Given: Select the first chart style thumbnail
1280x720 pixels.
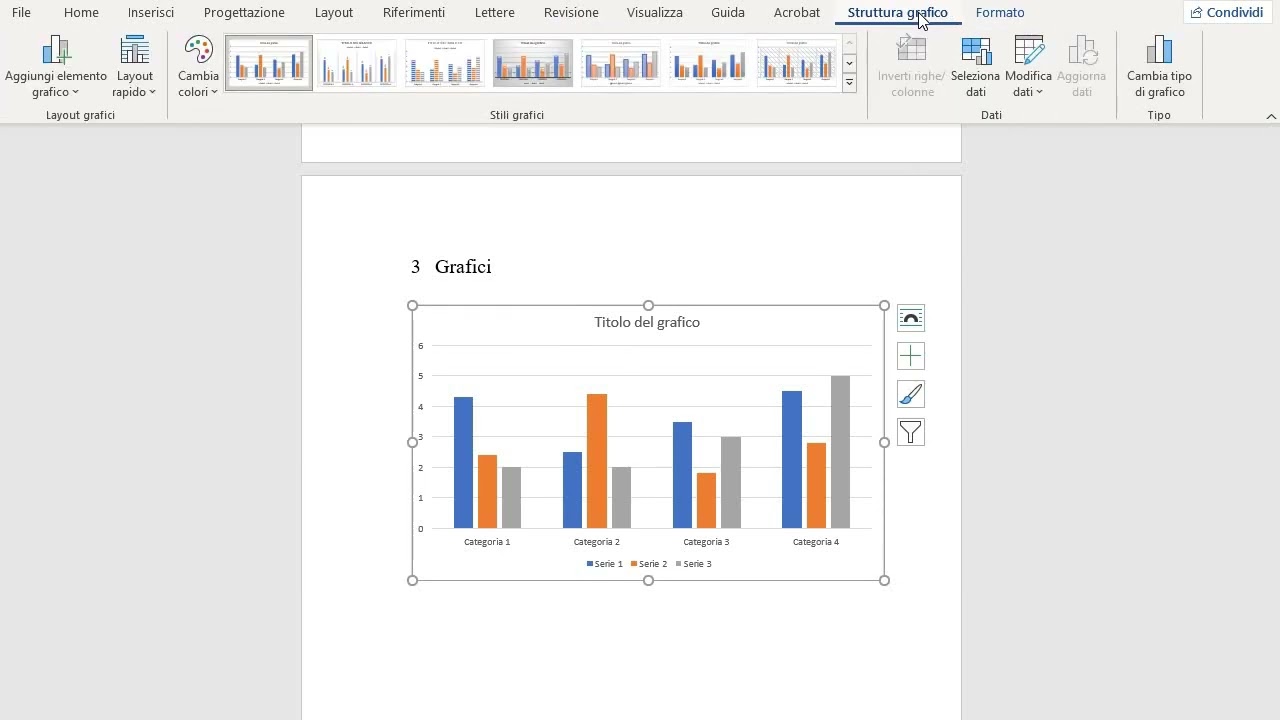Looking at the screenshot, I should tap(269, 63).
